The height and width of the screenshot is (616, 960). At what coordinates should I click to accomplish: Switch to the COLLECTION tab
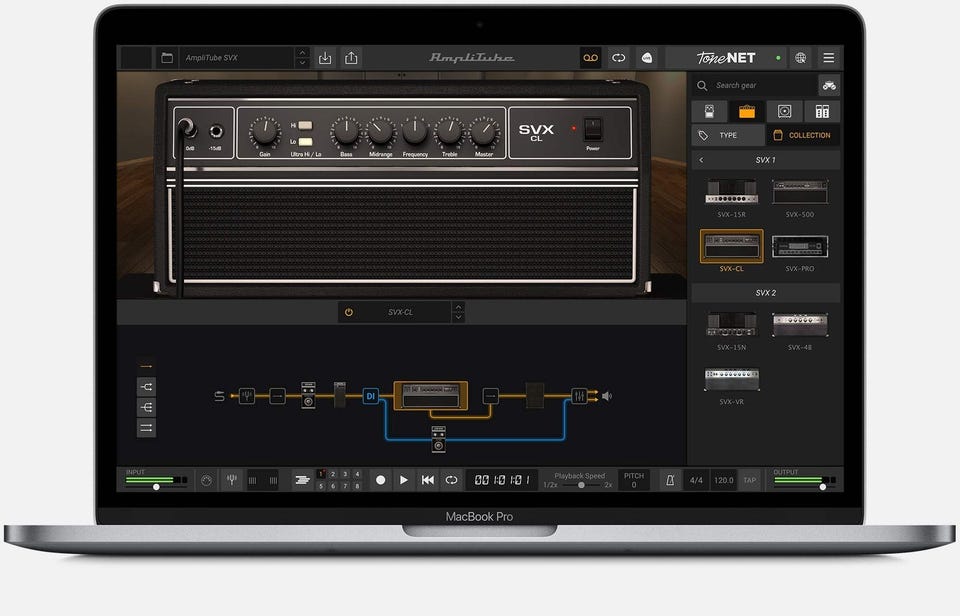(803, 135)
